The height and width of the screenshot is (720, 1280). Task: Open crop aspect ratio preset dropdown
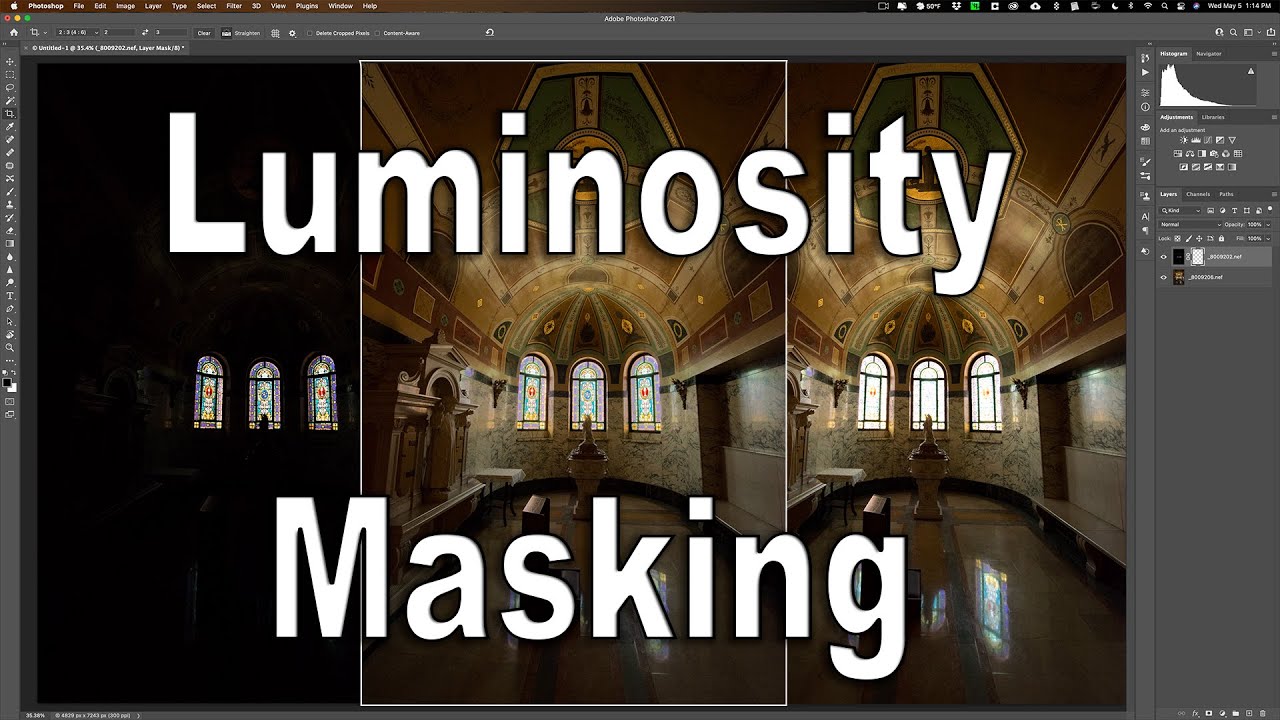(x=78, y=33)
